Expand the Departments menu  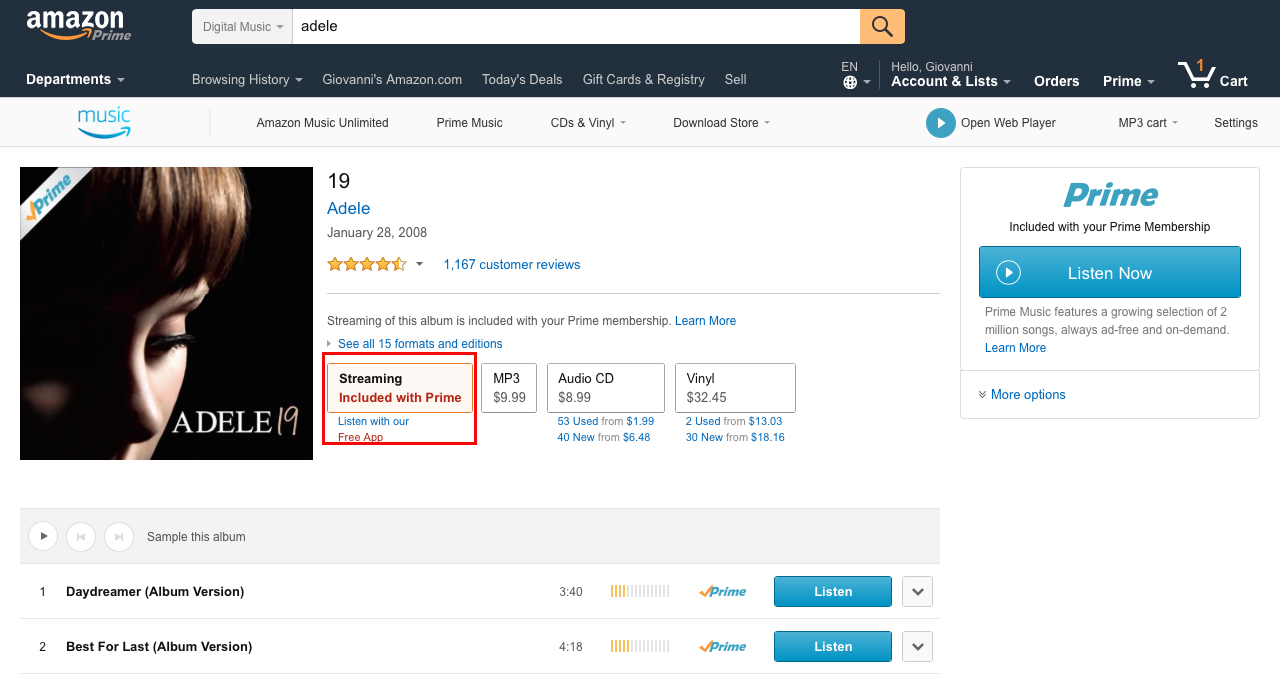(75, 79)
